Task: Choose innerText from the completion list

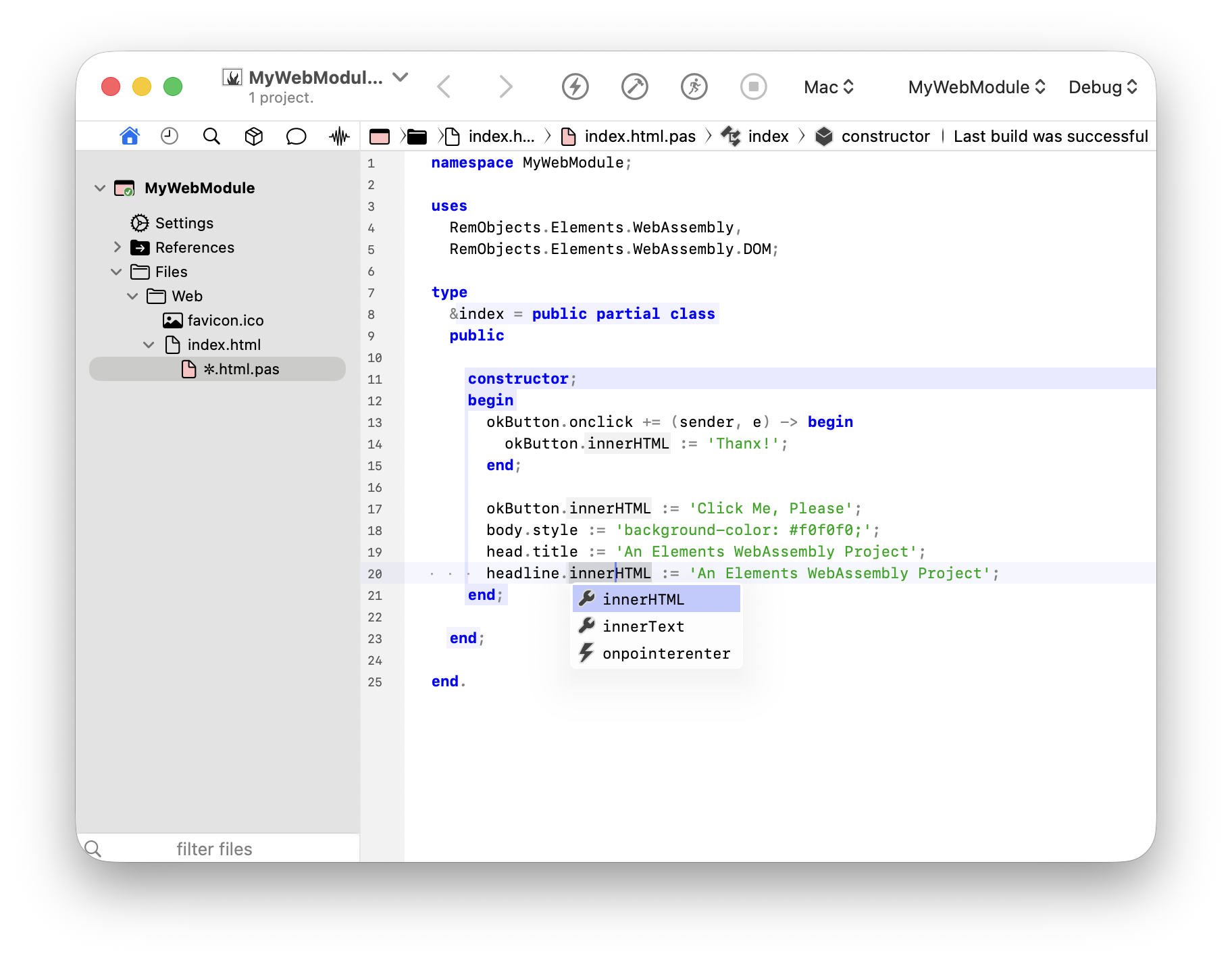Action: coord(657,626)
